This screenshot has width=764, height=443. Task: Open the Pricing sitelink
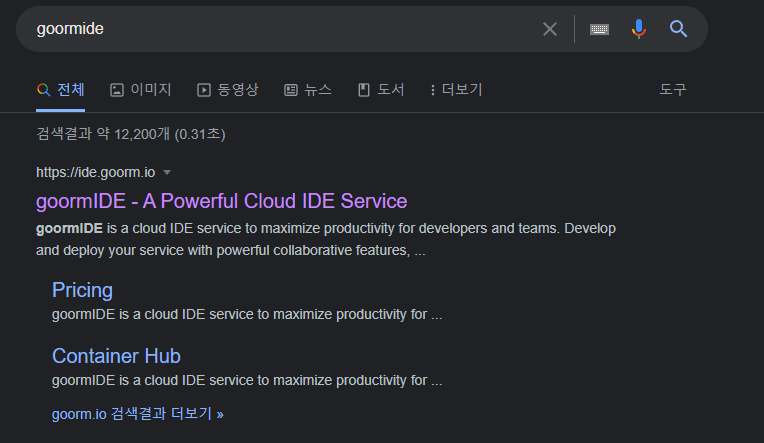(82, 290)
